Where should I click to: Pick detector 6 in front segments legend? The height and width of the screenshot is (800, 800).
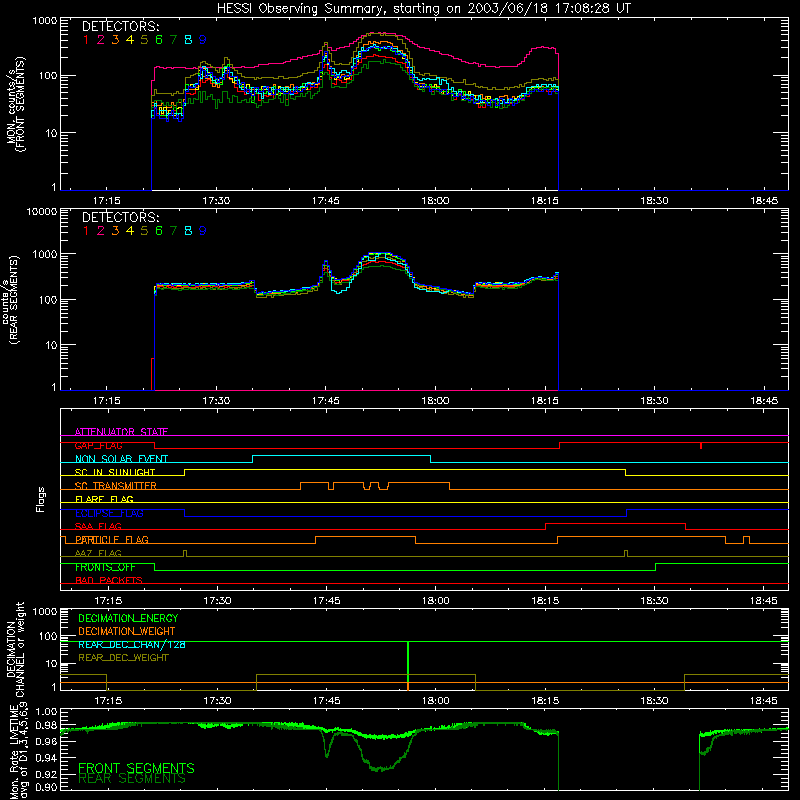click(x=159, y=40)
